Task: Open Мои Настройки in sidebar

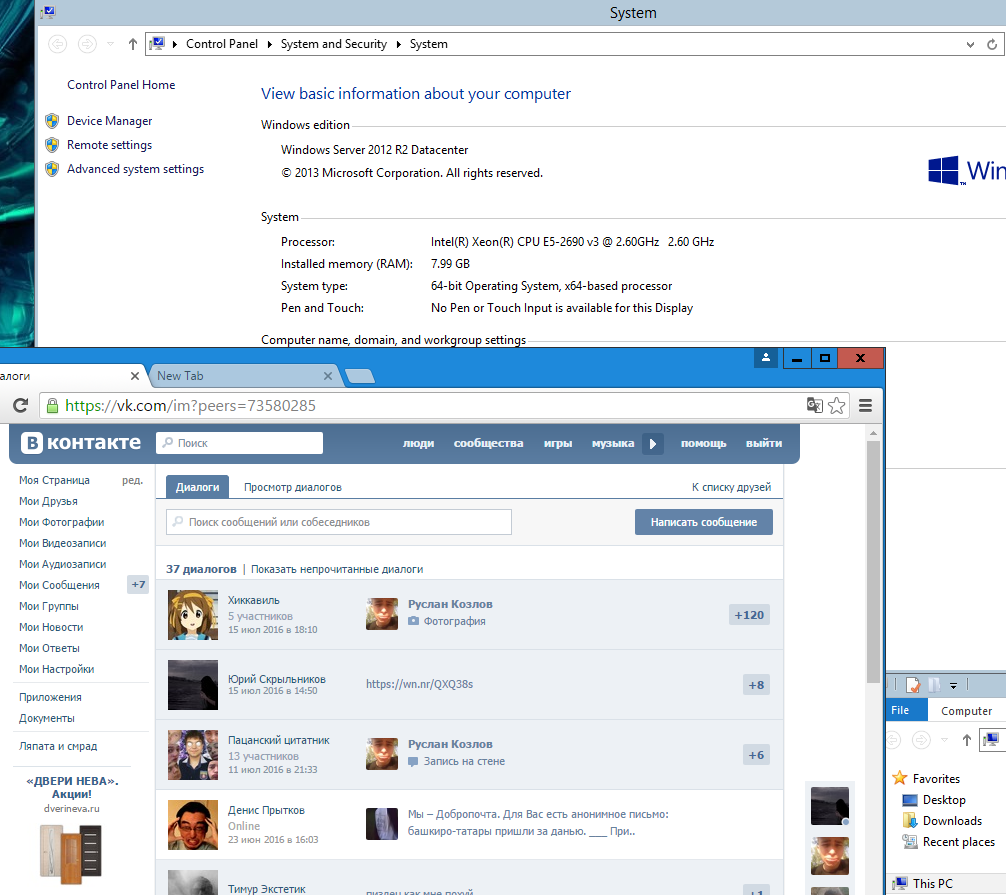Action: coord(56,669)
